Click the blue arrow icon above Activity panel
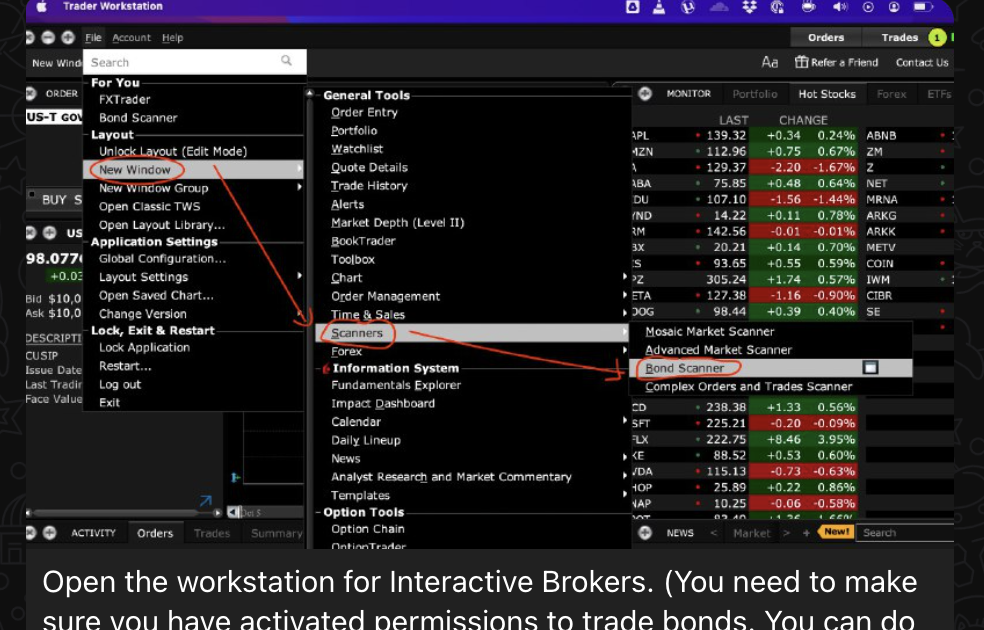Image resolution: width=984 pixels, height=630 pixels. coord(205,501)
